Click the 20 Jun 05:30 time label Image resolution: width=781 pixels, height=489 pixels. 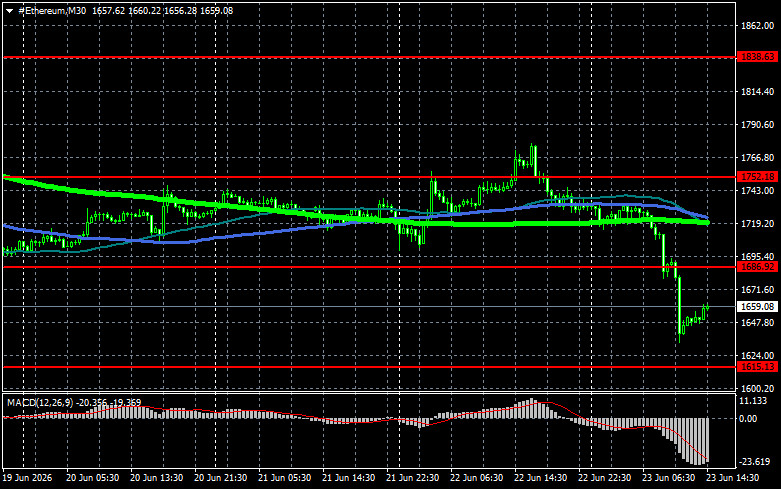click(93, 478)
